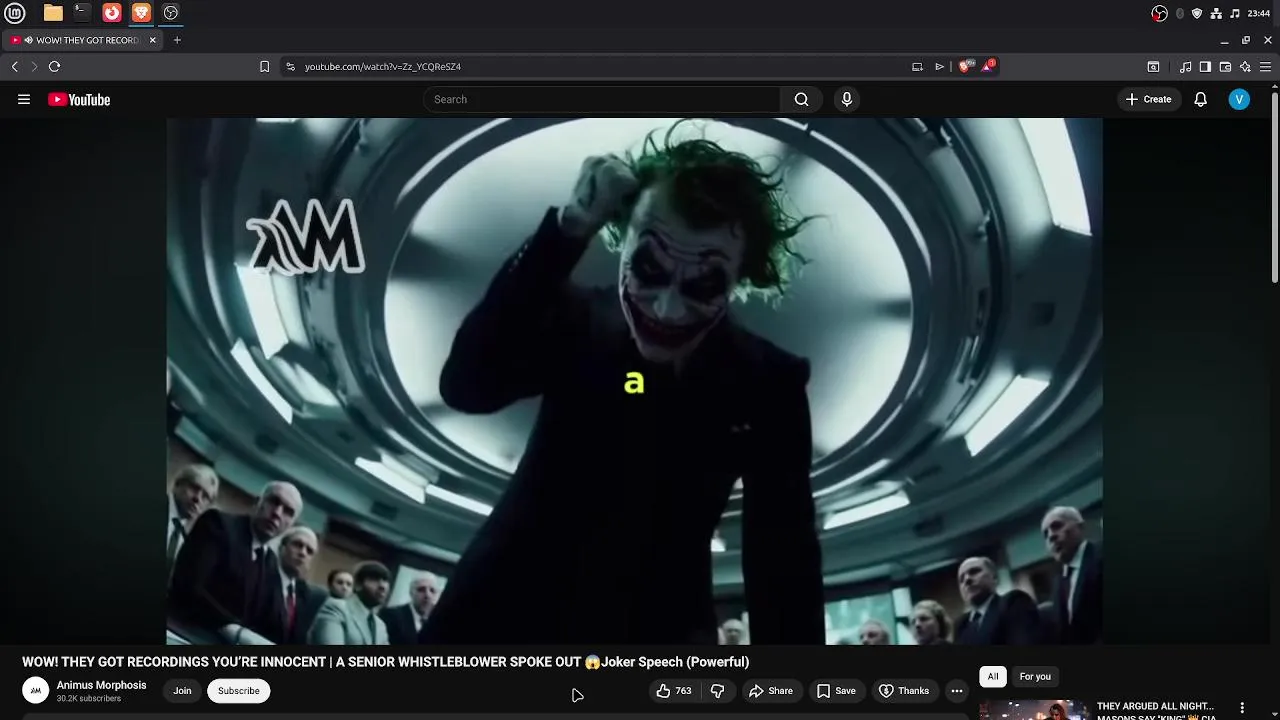Save video to a playlist
The height and width of the screenshot is (720, 1280).
click(x=836, y=691)
